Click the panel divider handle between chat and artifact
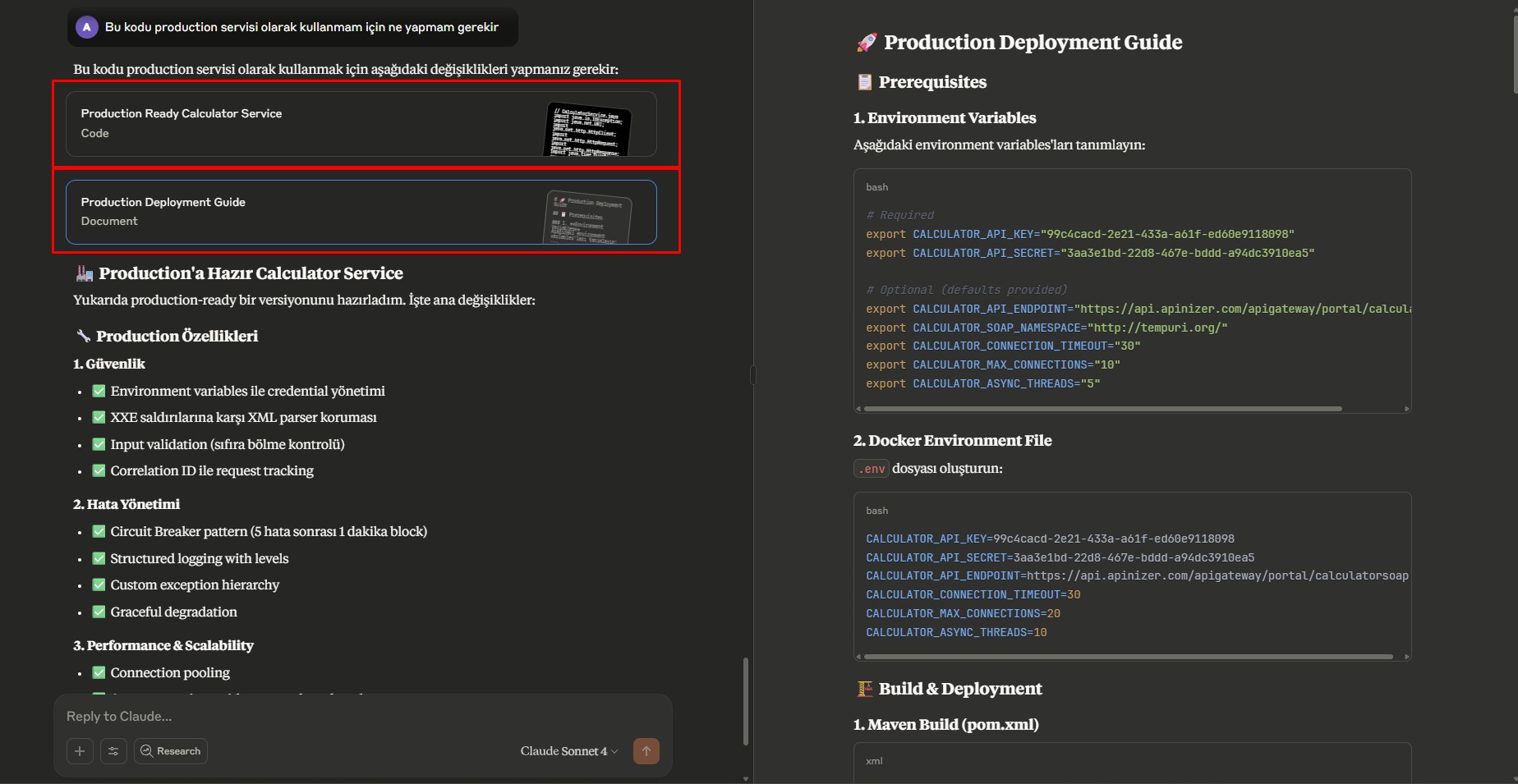 click(753, 375)
